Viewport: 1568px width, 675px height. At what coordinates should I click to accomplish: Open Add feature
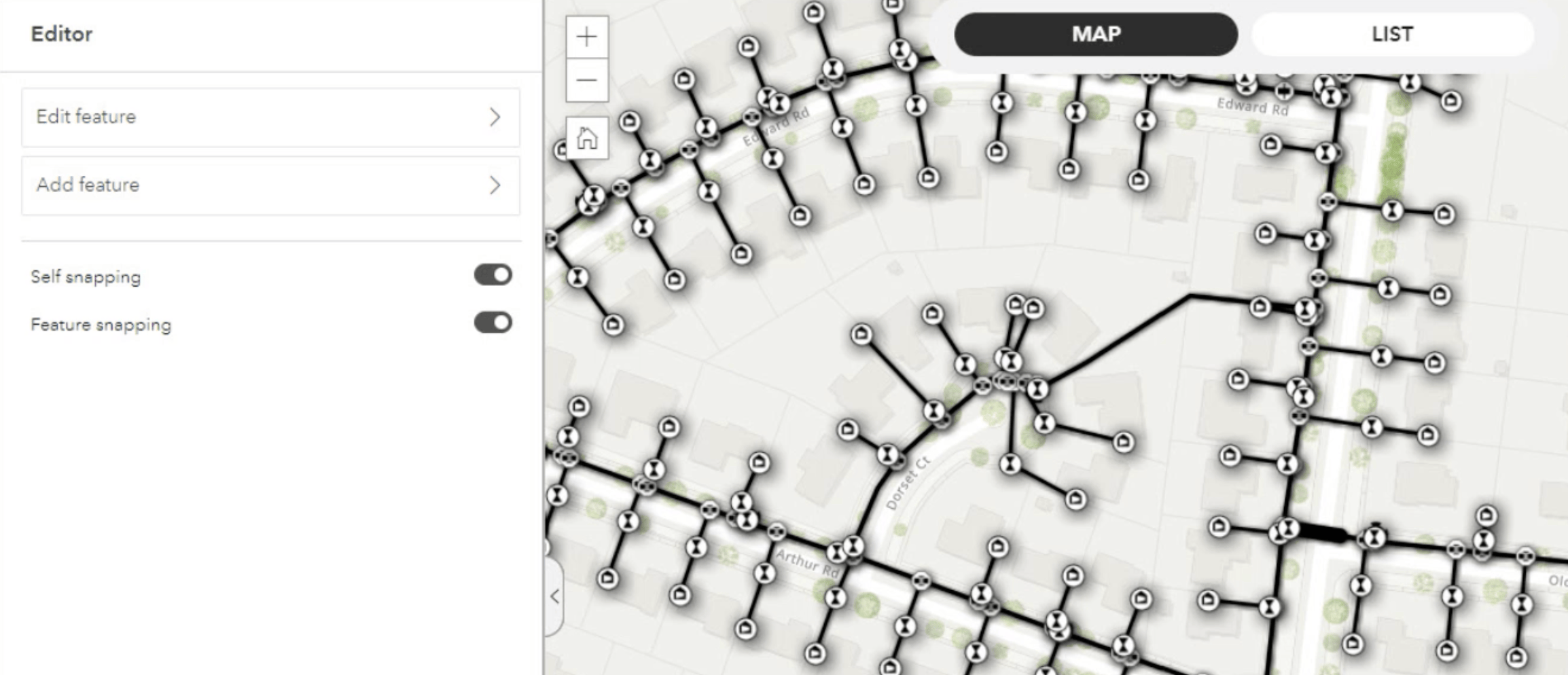[x=270, y=185]
